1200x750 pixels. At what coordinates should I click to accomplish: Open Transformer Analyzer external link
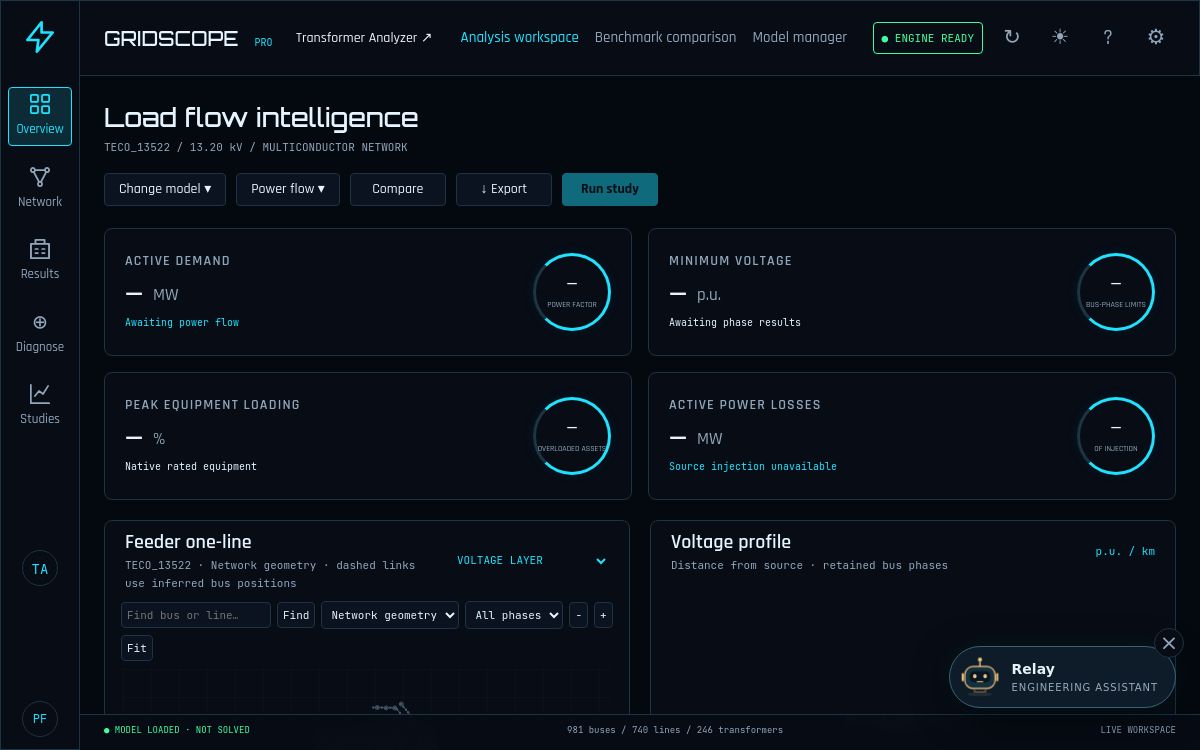[x=364, y=38]
